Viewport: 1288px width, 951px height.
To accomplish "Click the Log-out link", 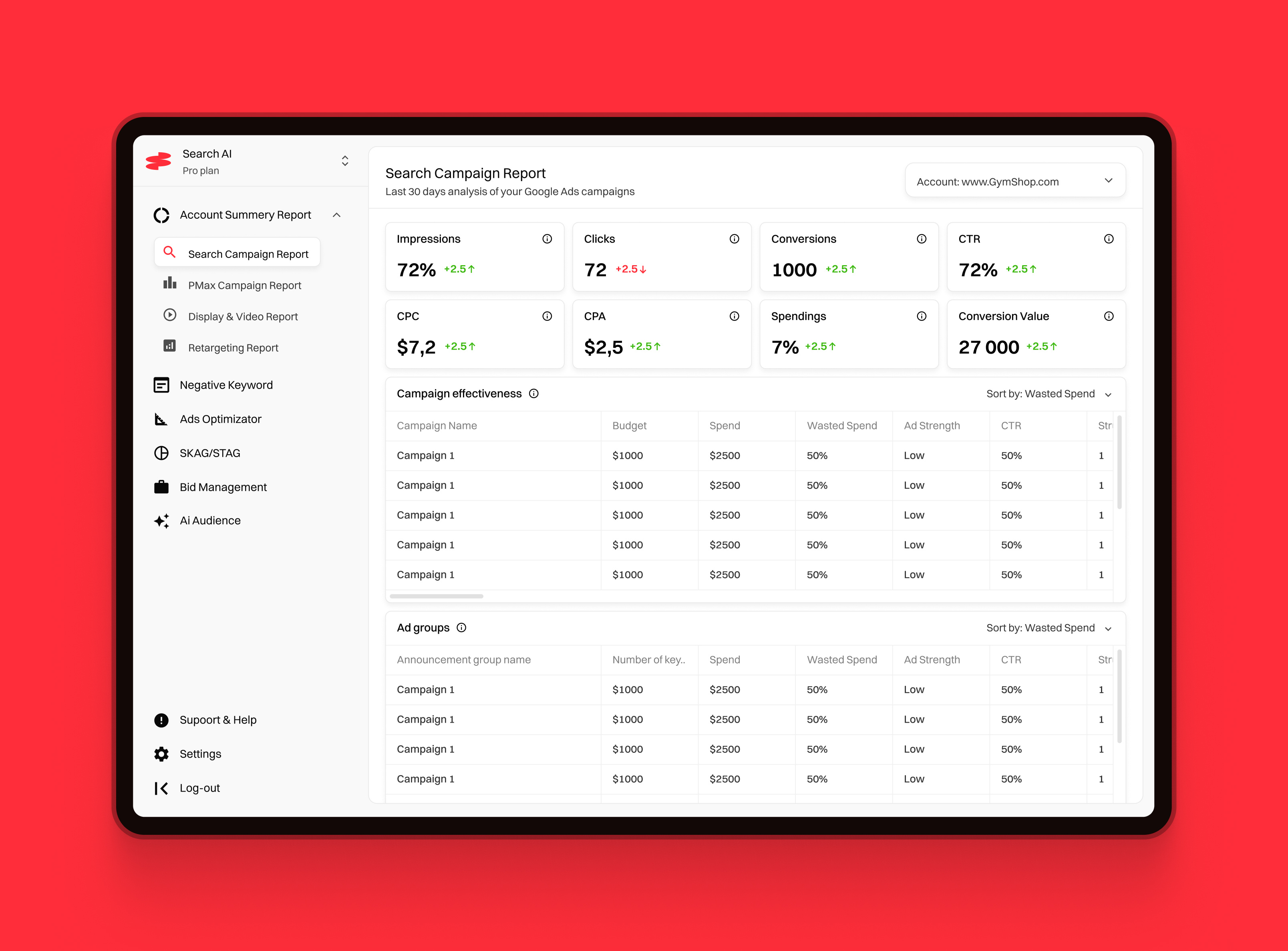I will [x=199, y=788].
